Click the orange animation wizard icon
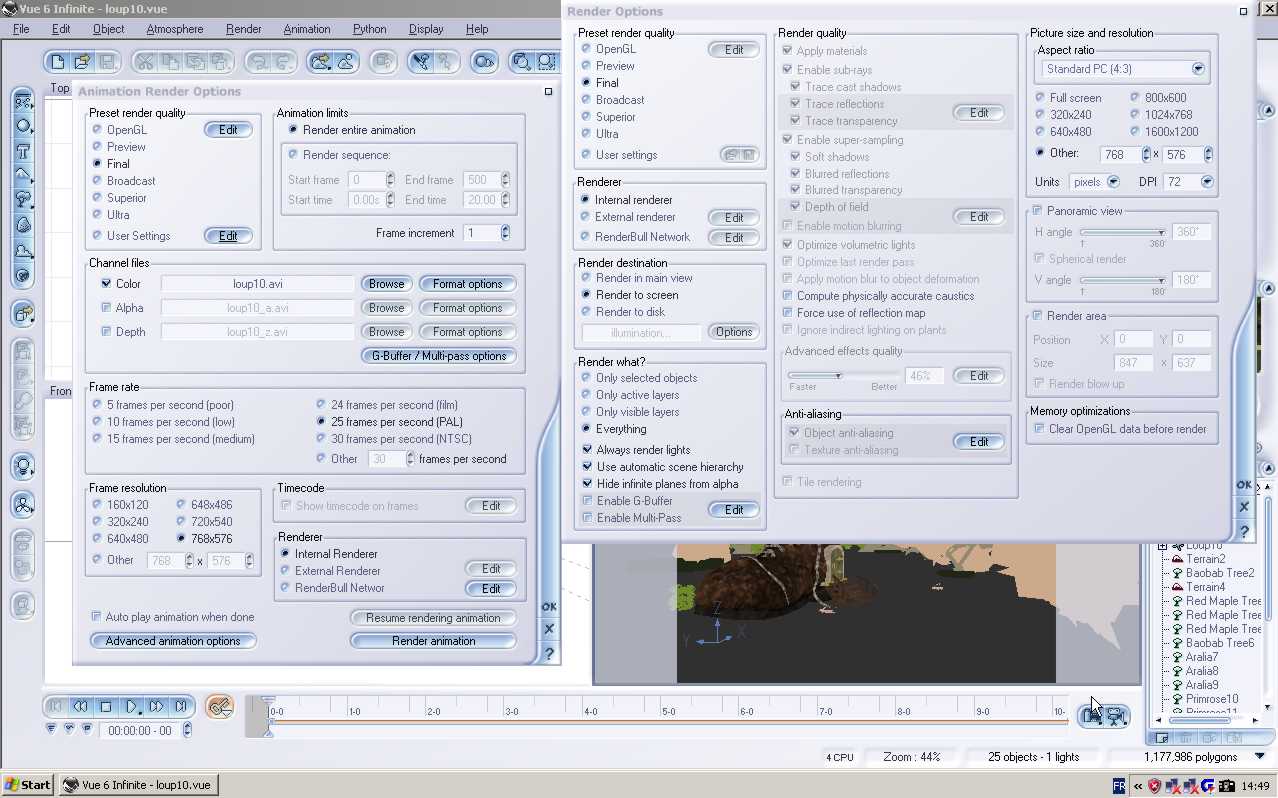Image resolution: width=1278 pixels, height=798 pixels. coord(219,707)
